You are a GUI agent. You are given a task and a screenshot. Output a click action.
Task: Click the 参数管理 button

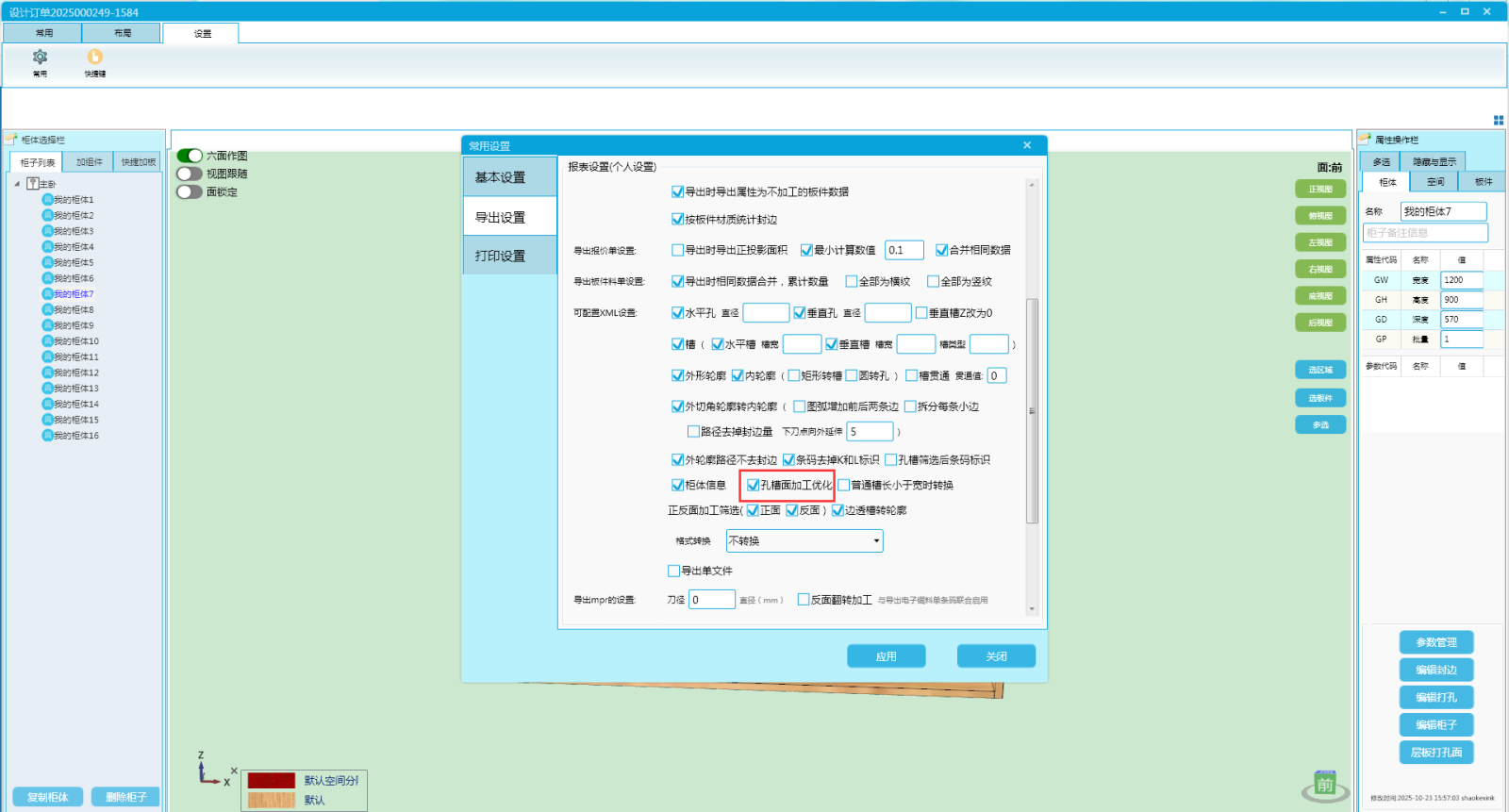1436,642
